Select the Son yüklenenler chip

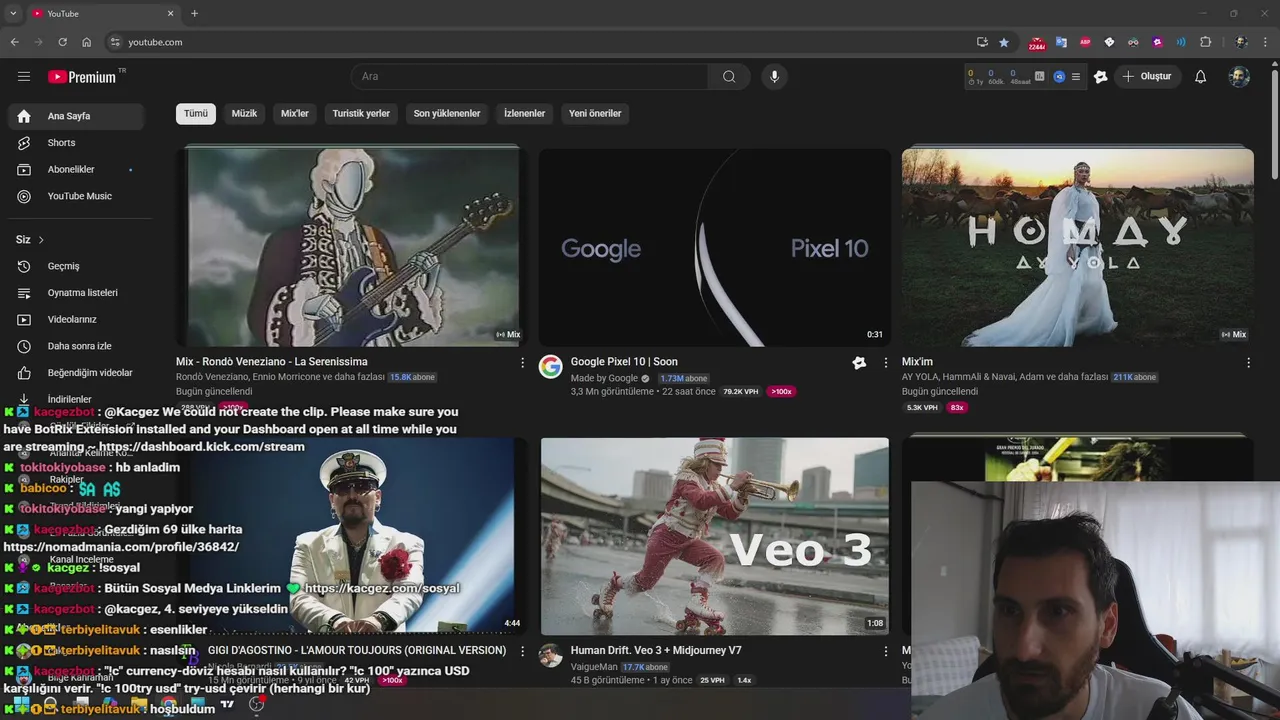pyautogui.click(x=447, y=113)
